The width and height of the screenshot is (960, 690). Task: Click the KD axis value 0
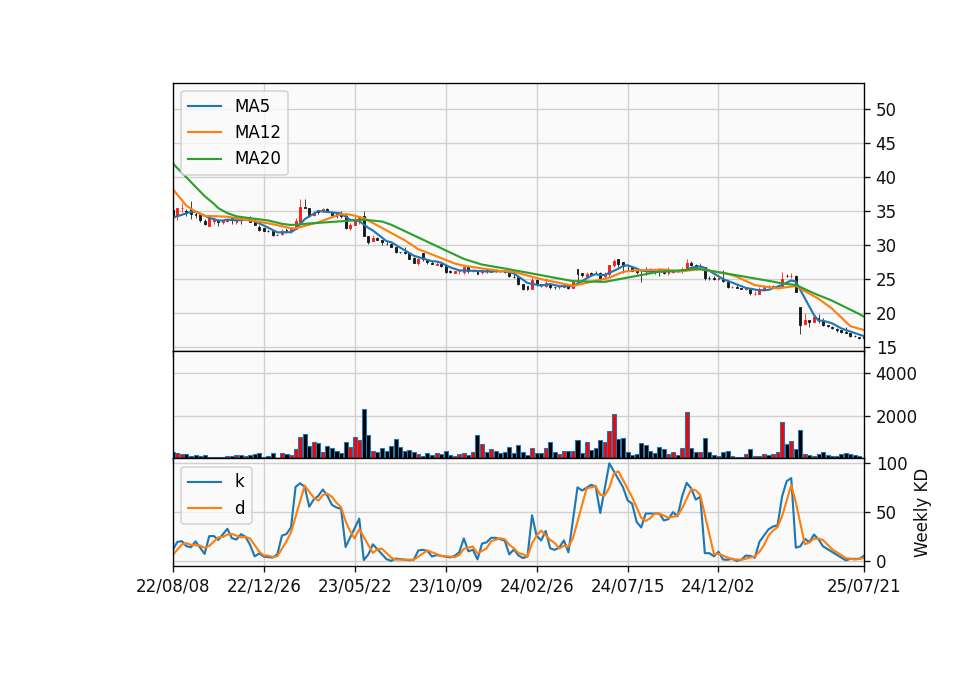click(x=880, y=561)
